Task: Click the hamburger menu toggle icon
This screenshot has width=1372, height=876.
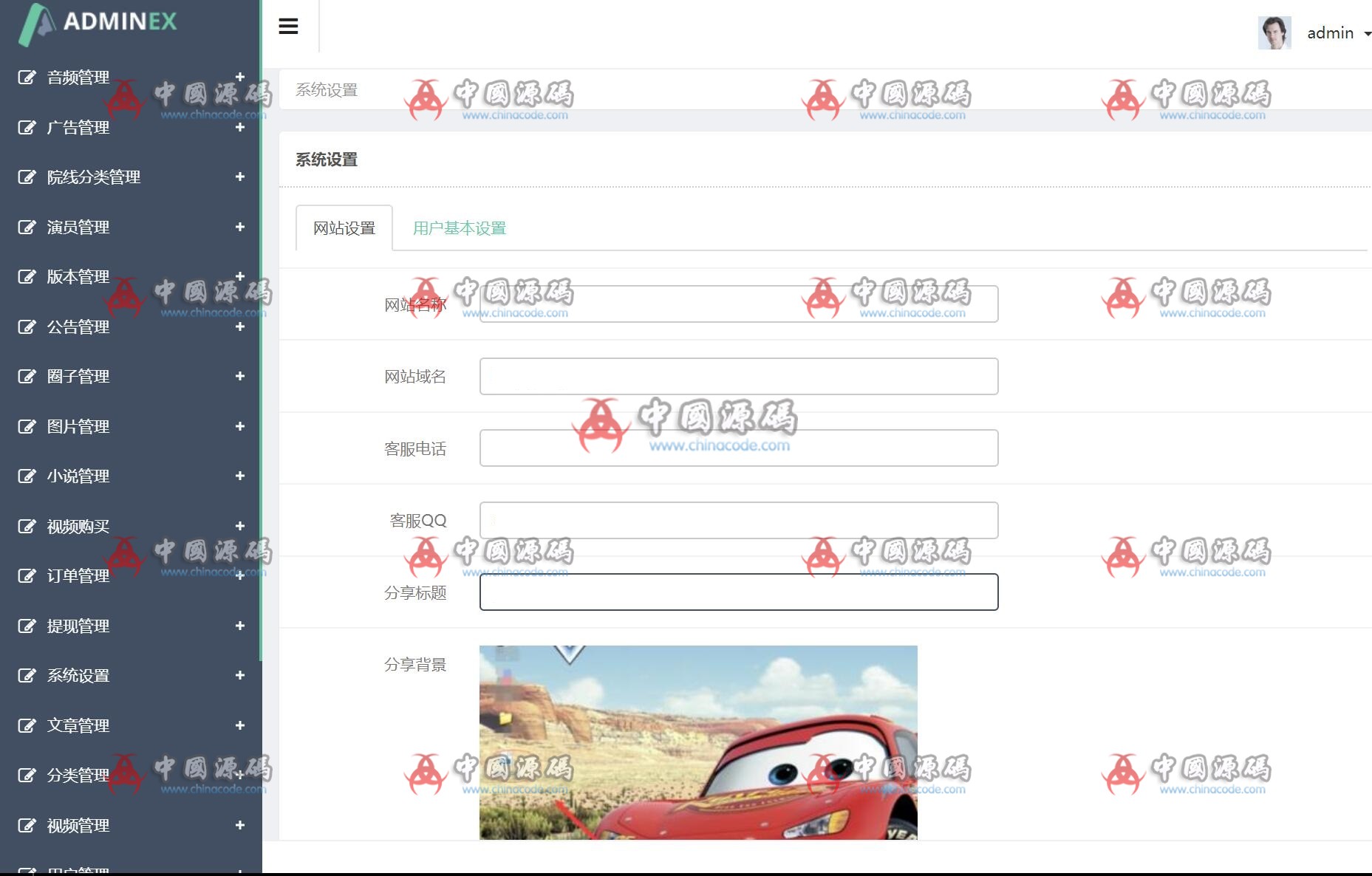Action: pyautogui.click(x=288, y=27)
